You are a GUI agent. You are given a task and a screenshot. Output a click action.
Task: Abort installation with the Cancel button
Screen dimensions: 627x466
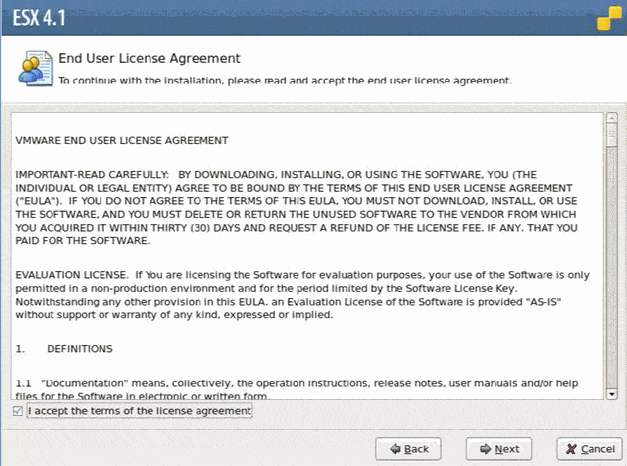(588, 448)
